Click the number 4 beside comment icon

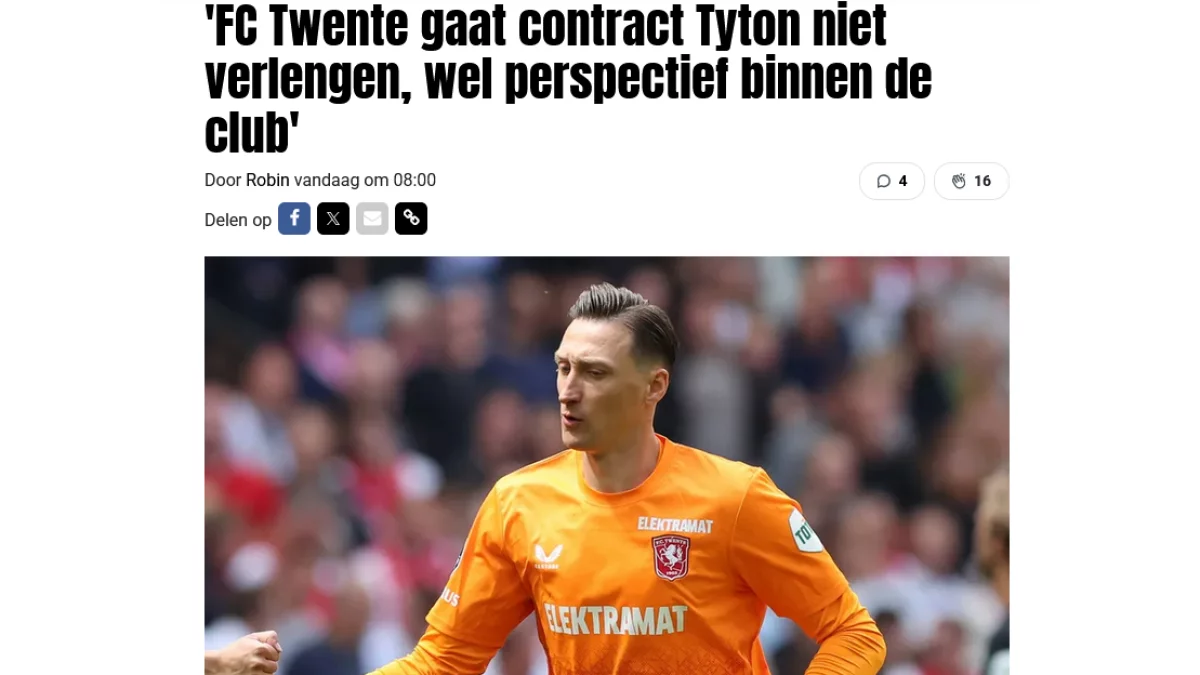(903, 181)
